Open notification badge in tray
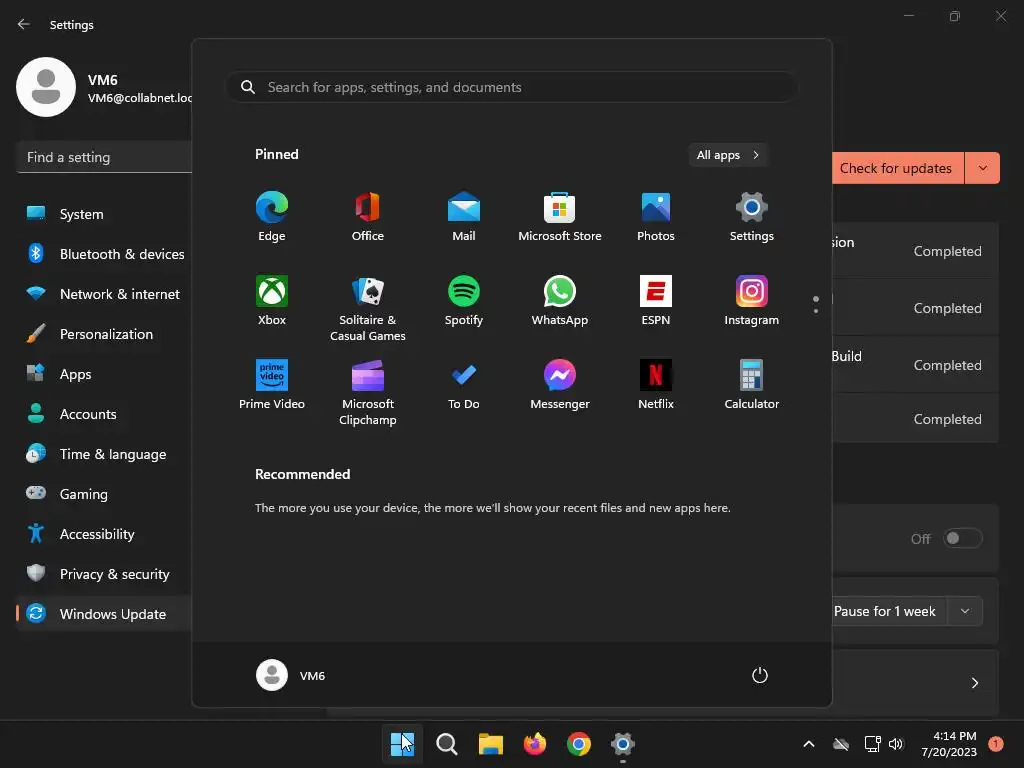The width and height of the screenshot is (1024, 768). click(996, 744)
